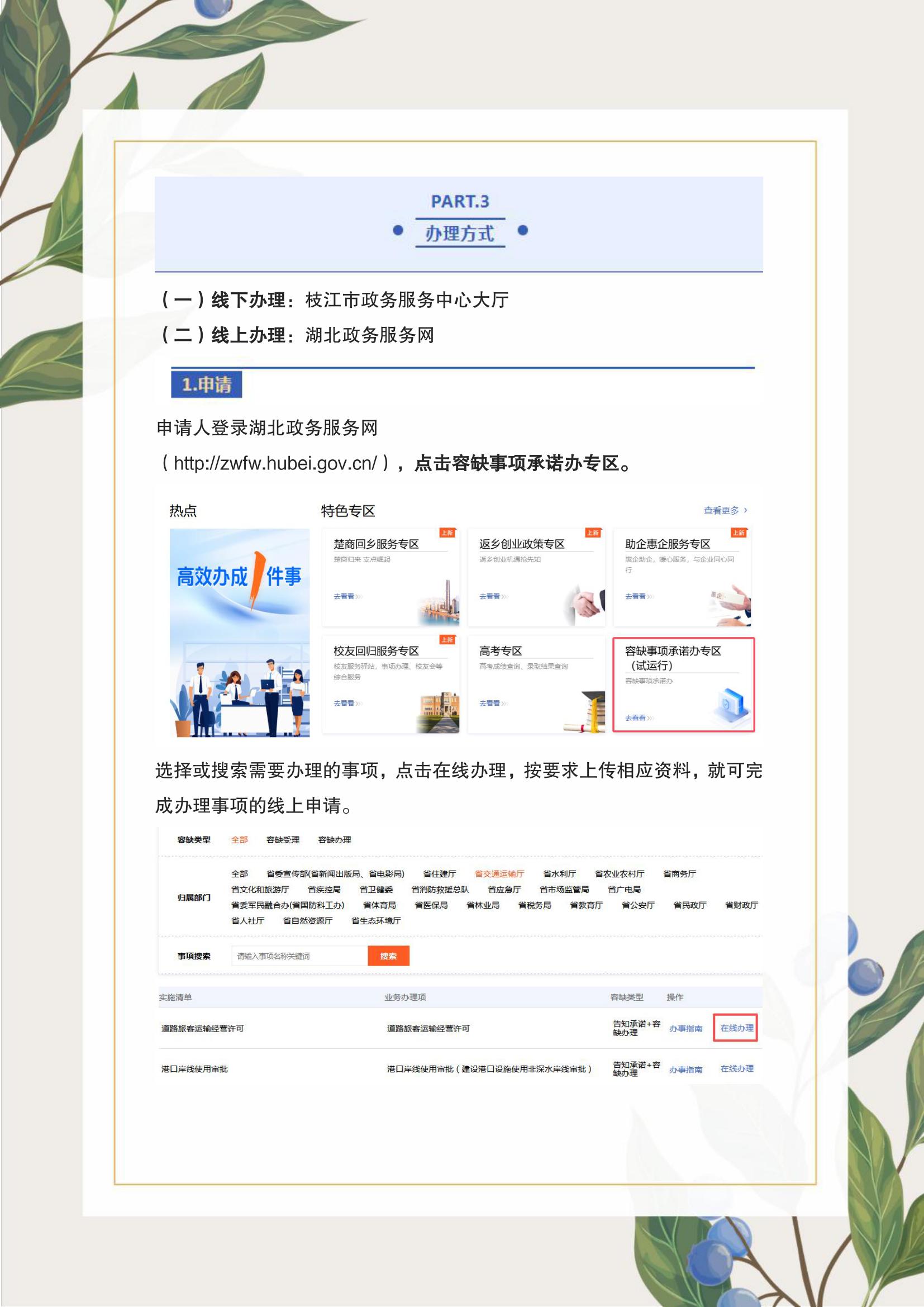This screenshot has width=924, height=1307.
Task: Click 在线办理 for 道路旅客运输经营许可
Action: point(736,1028)
